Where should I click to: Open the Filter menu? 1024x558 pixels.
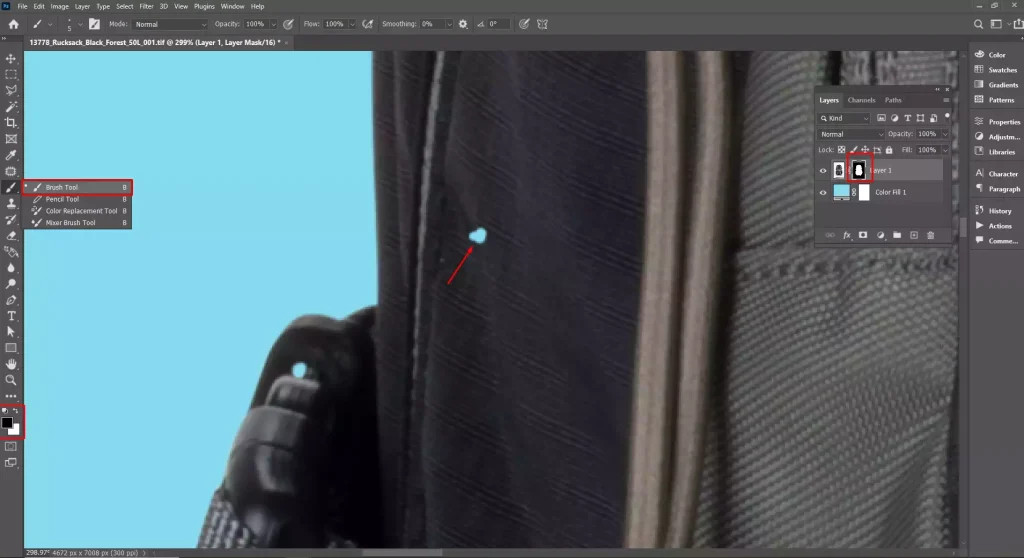(146, 7)
